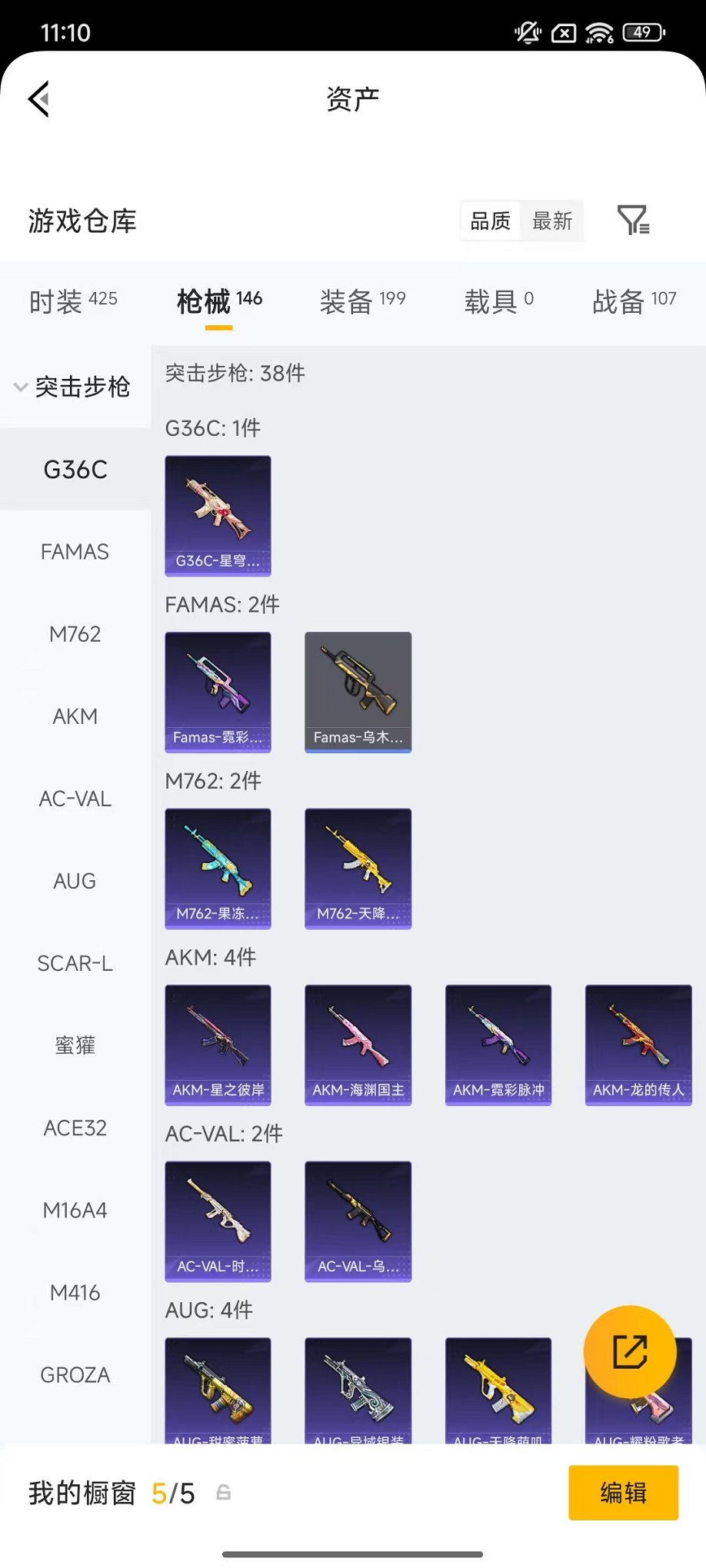This screenshot has height=1568, width=706.
Task: Tap the lock icon beside 我的橱窗
Action: [x=224, y=1493]
